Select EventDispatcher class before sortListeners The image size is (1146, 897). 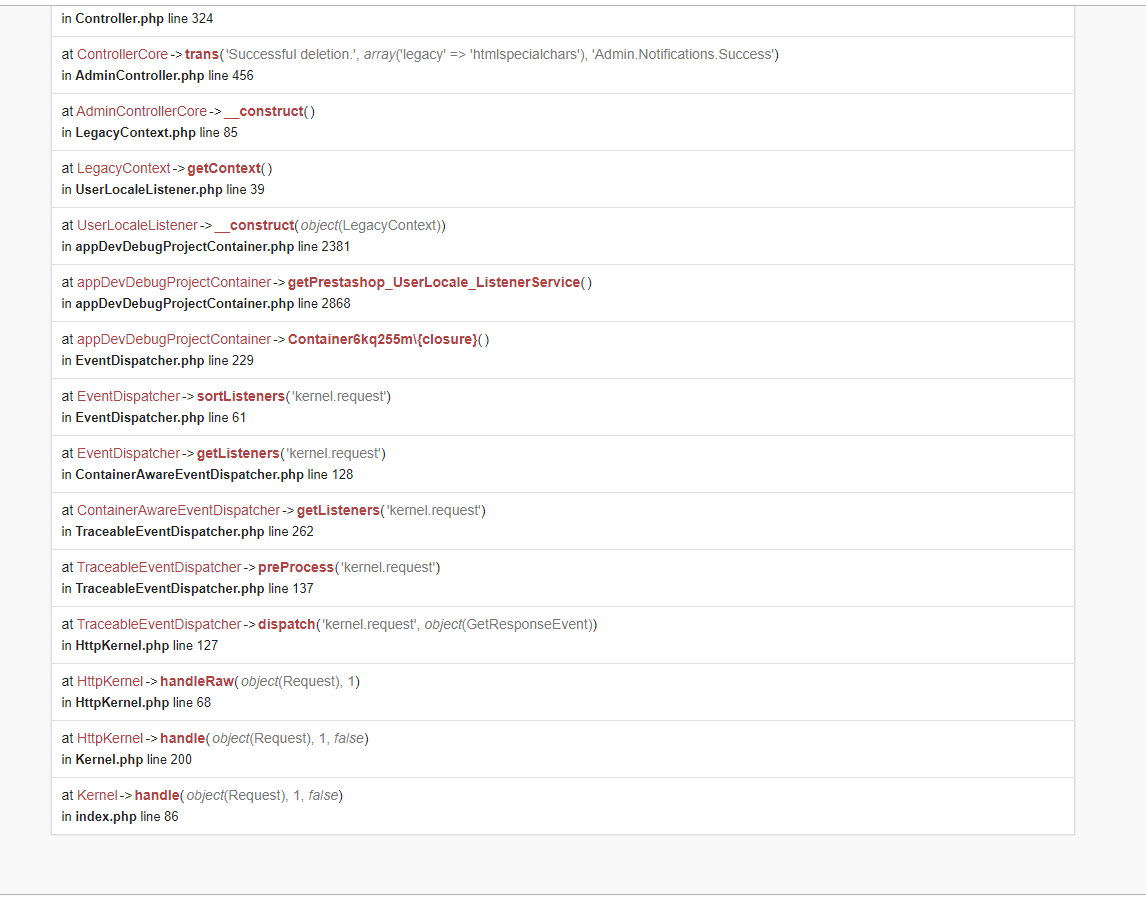128,396
